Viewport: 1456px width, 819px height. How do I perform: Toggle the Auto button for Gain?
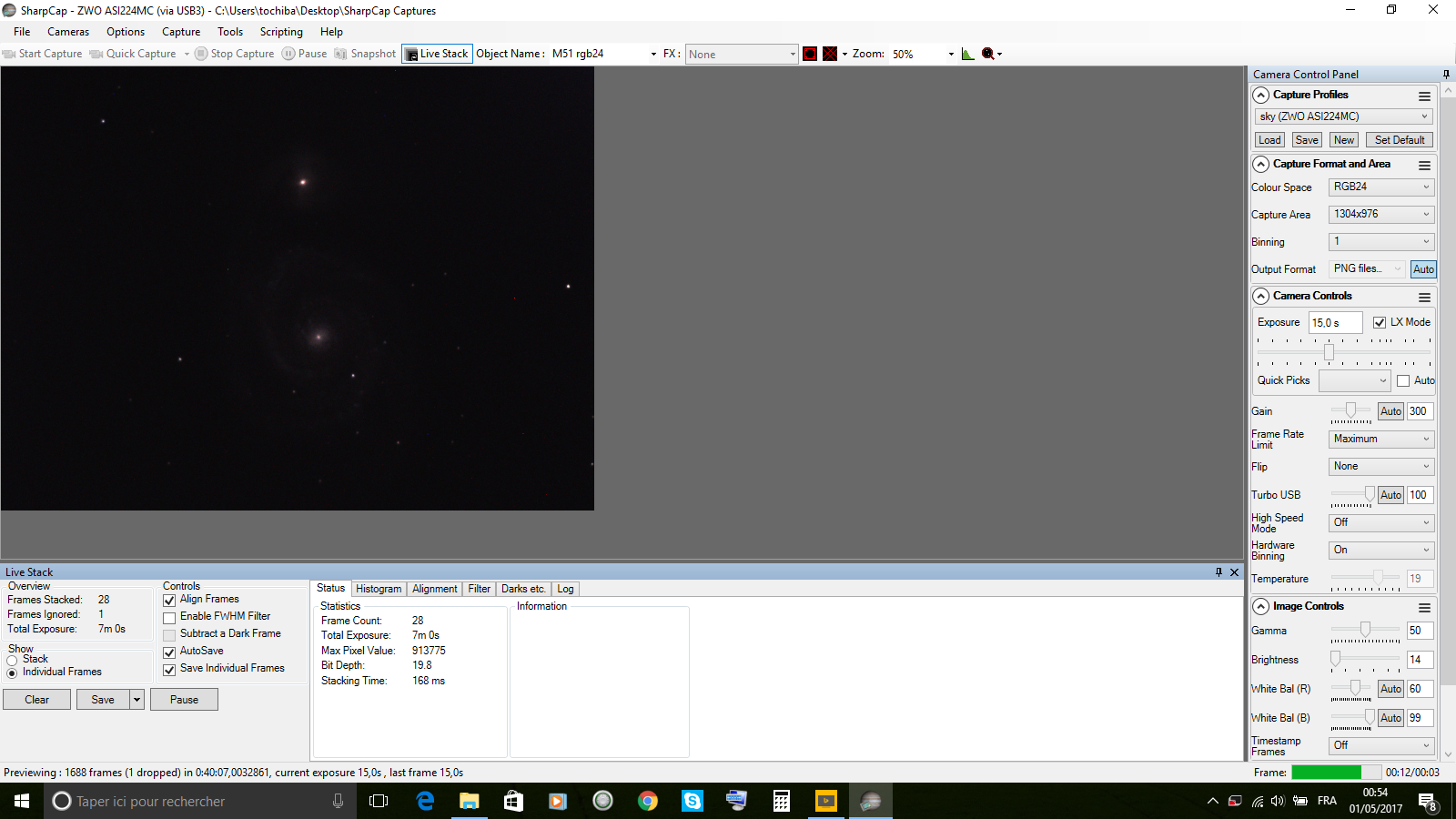[x=1390, y=411]
